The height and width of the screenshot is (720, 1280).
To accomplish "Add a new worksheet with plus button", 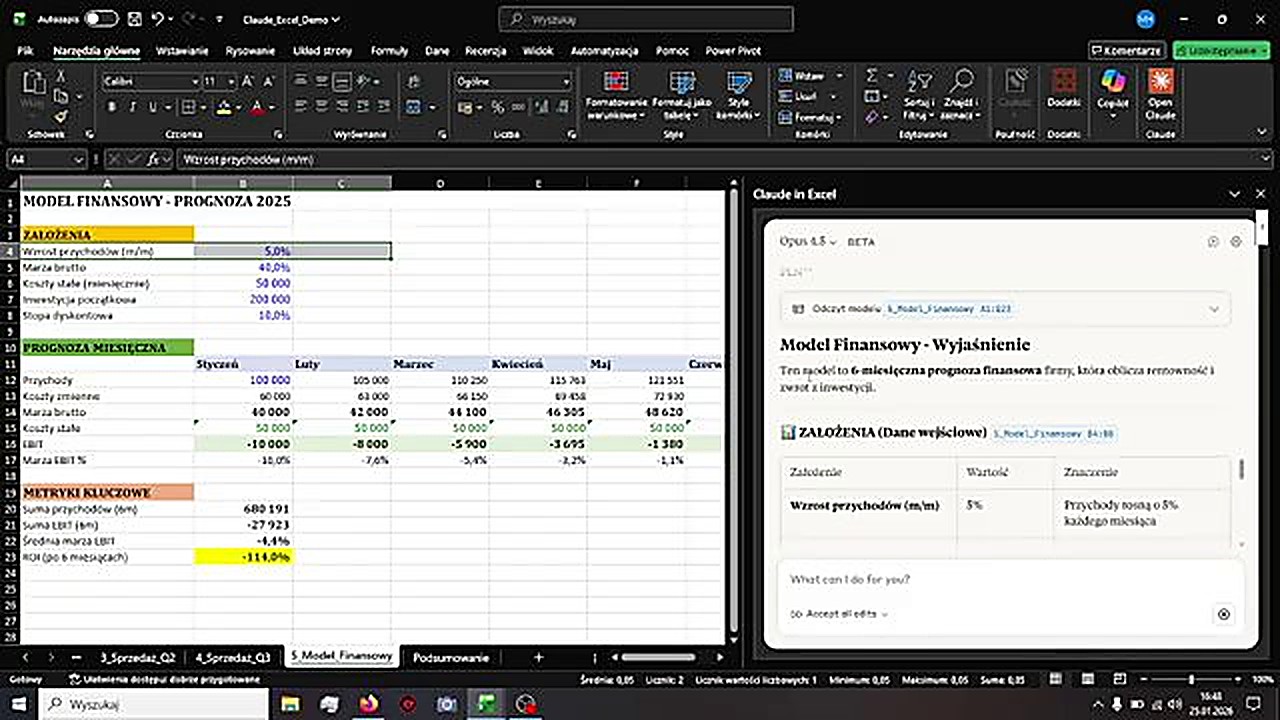I will coord(538,657).
